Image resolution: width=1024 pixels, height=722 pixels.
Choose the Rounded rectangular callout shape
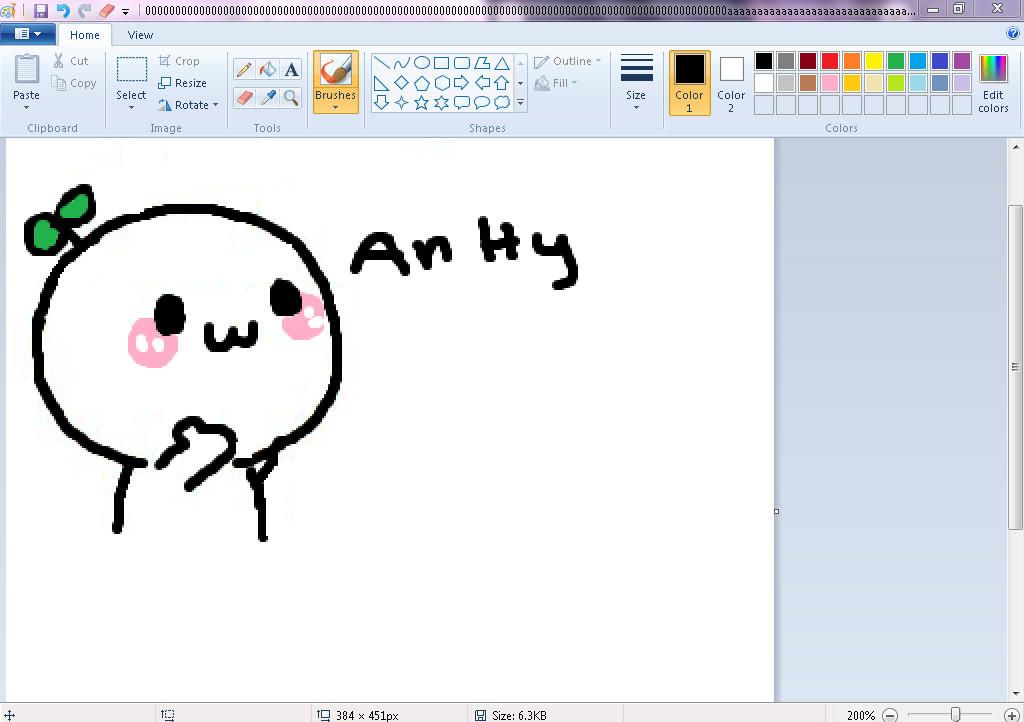(x=462, y=102)
